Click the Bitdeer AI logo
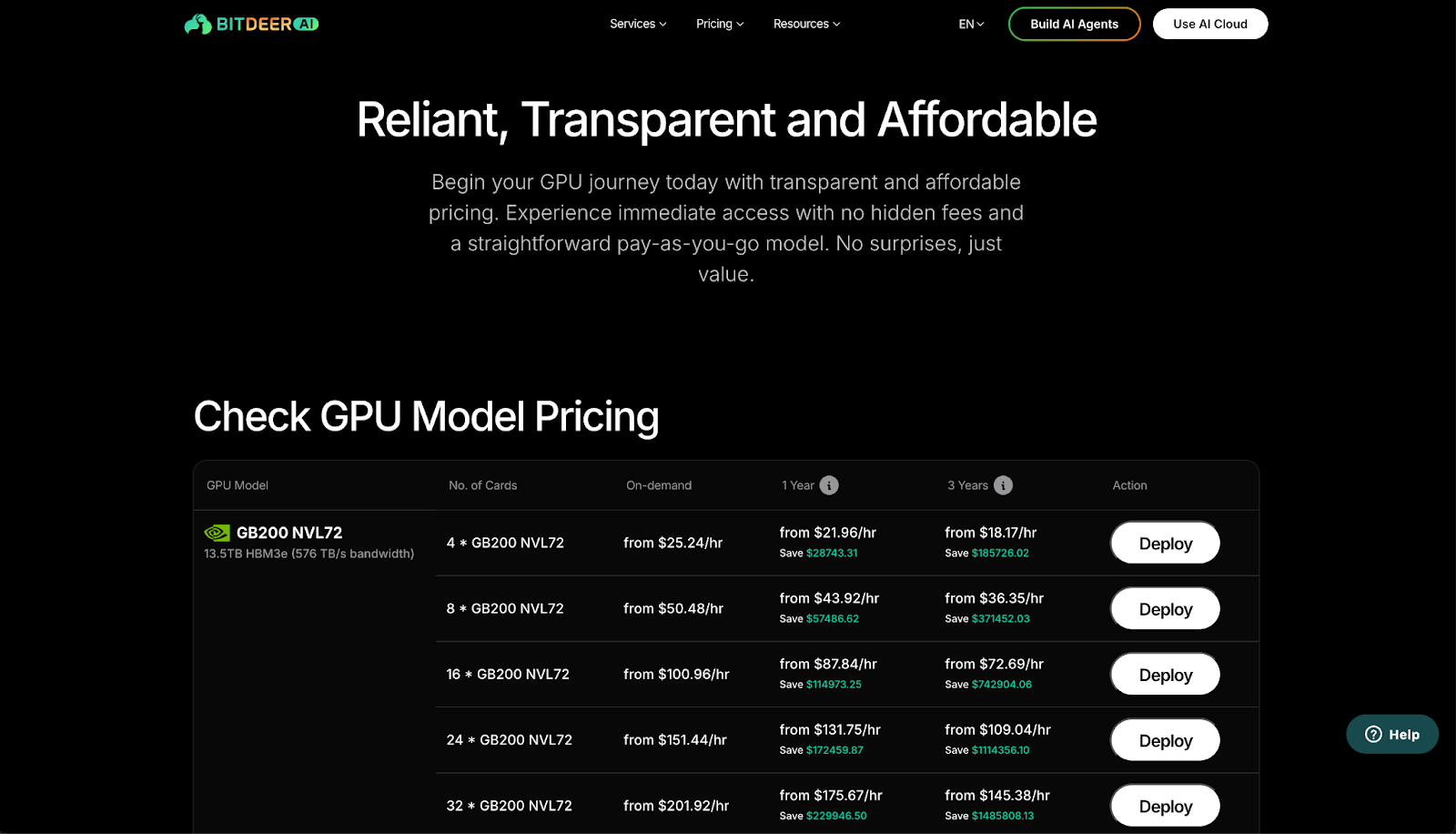Image resolution: width=1456 pixels, height=834 pixels. [251, 23]
